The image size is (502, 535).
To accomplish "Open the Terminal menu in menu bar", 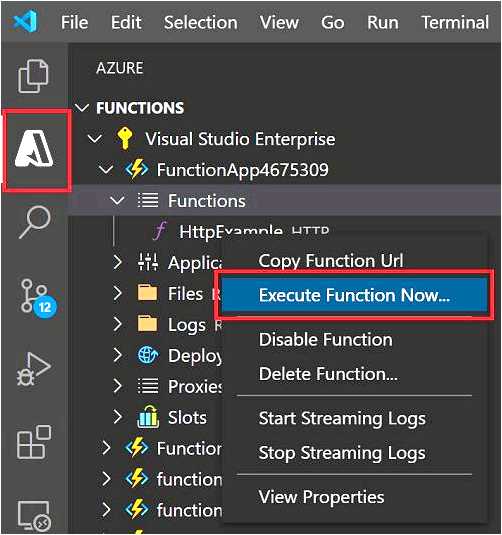I will [x=455, y=23].
